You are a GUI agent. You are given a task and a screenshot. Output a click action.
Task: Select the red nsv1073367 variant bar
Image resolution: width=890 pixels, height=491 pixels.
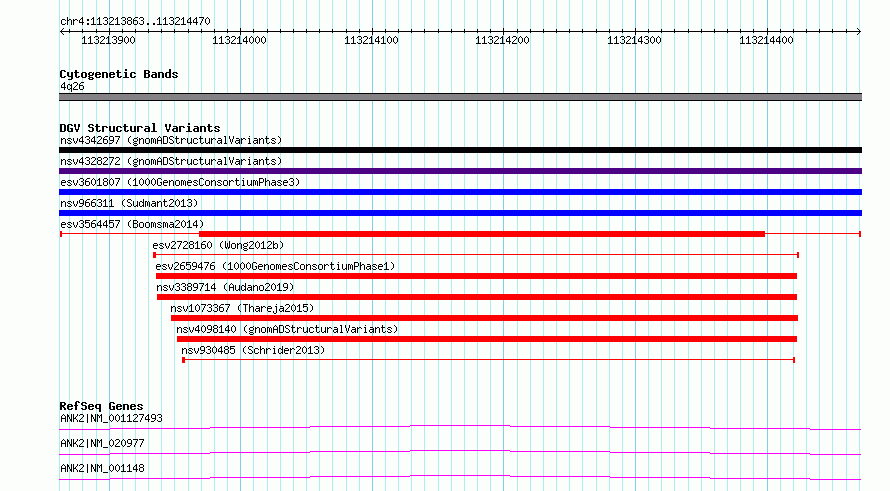pos(484,318)
